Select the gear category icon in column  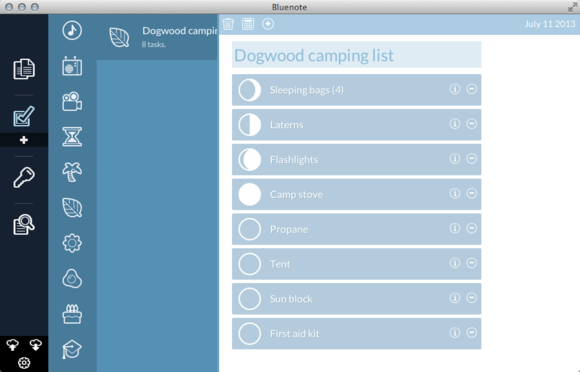pos(72,243)
